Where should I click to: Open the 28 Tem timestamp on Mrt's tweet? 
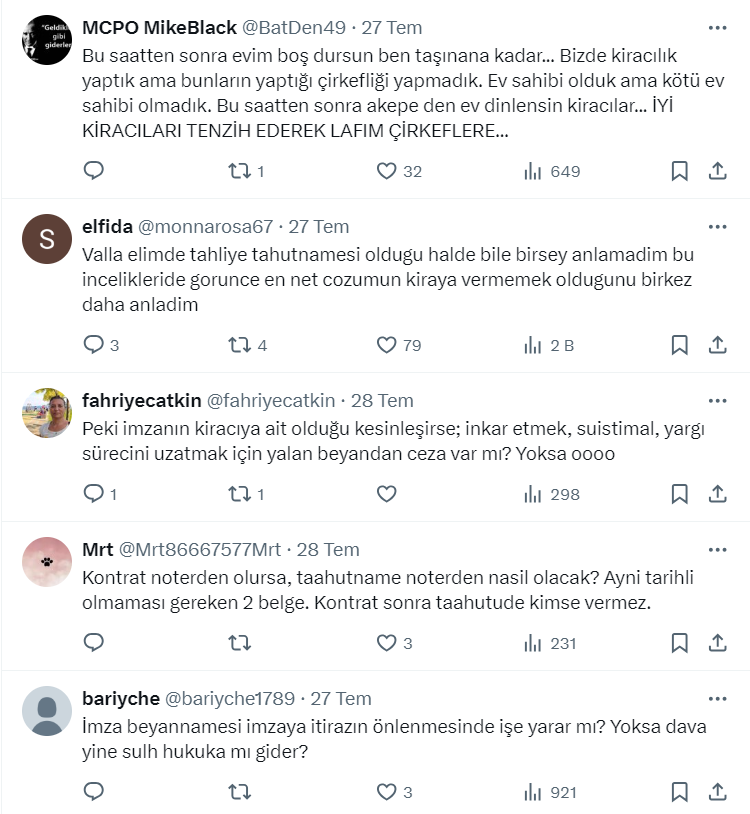pyautogui.click(x=328, y=550)
